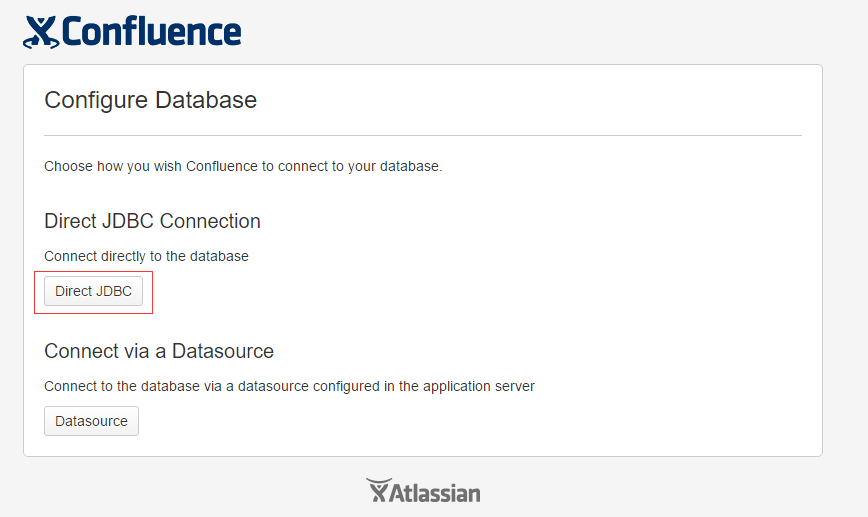
Task: Click the Configure Database page heading
Action: click(x=151, y=100)
